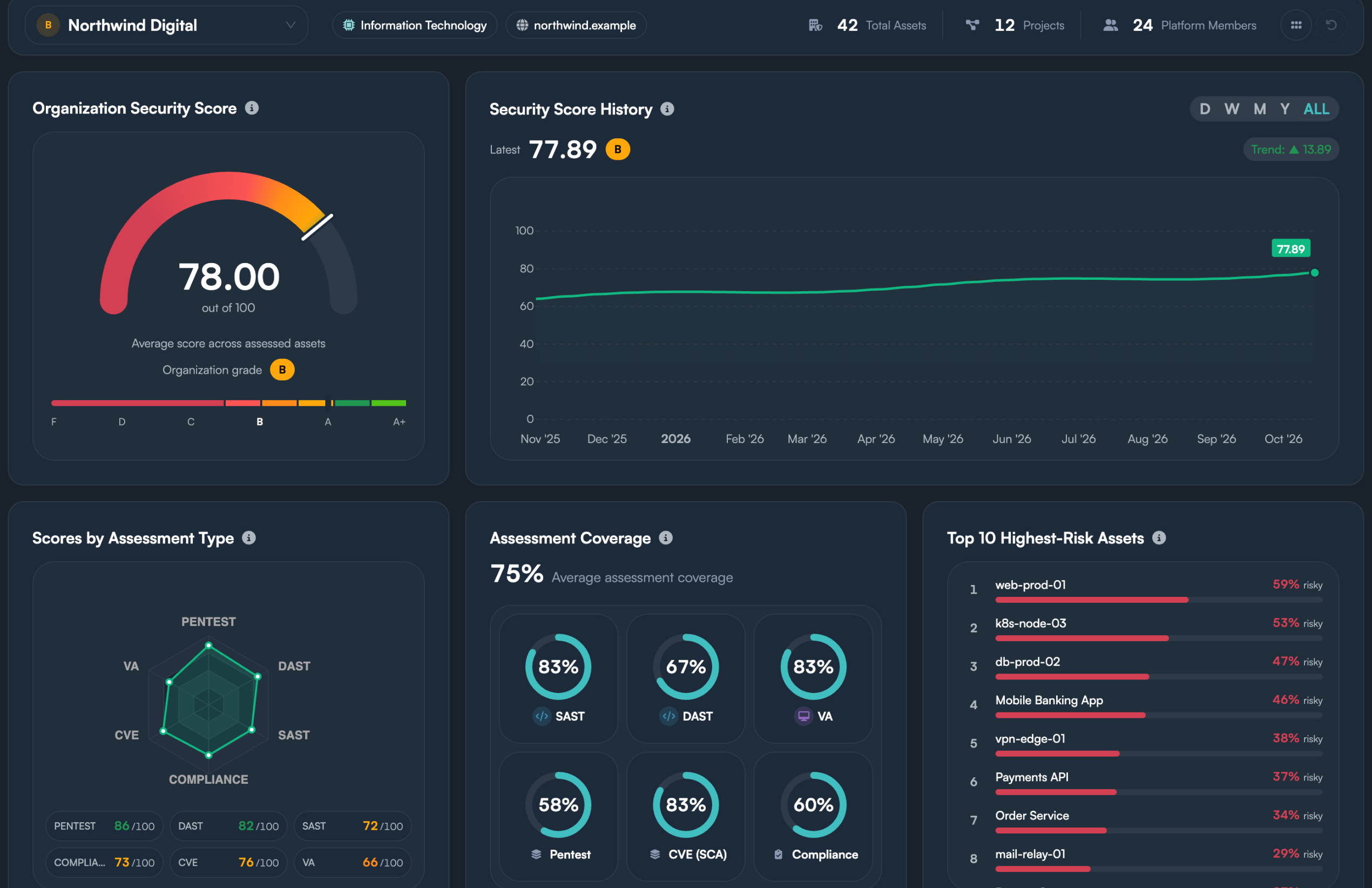Switch history range to Y (year)
This screenshot has width=1372, height=888.
pos(1285,109)
